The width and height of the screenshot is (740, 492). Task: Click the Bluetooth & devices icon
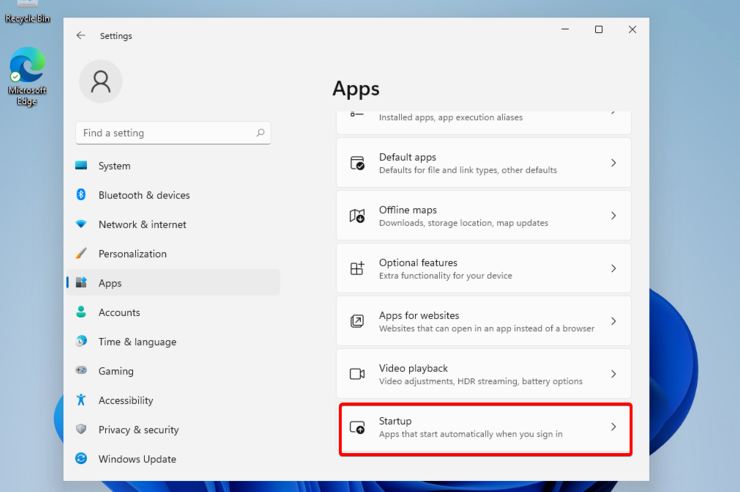coord(81,195)
